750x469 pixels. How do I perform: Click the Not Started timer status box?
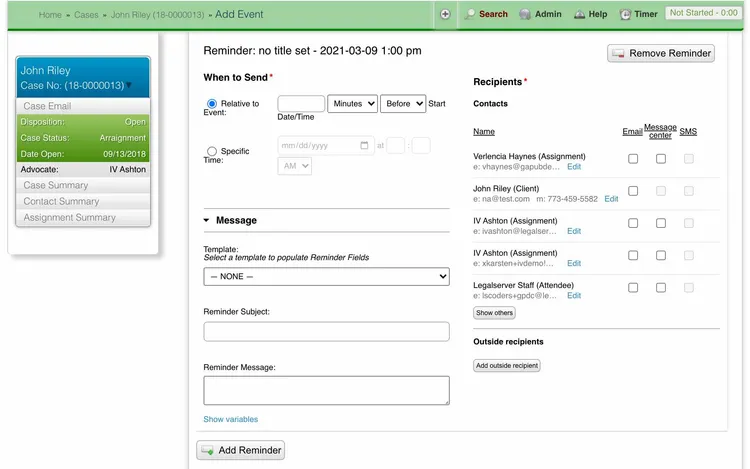(703, 13)
